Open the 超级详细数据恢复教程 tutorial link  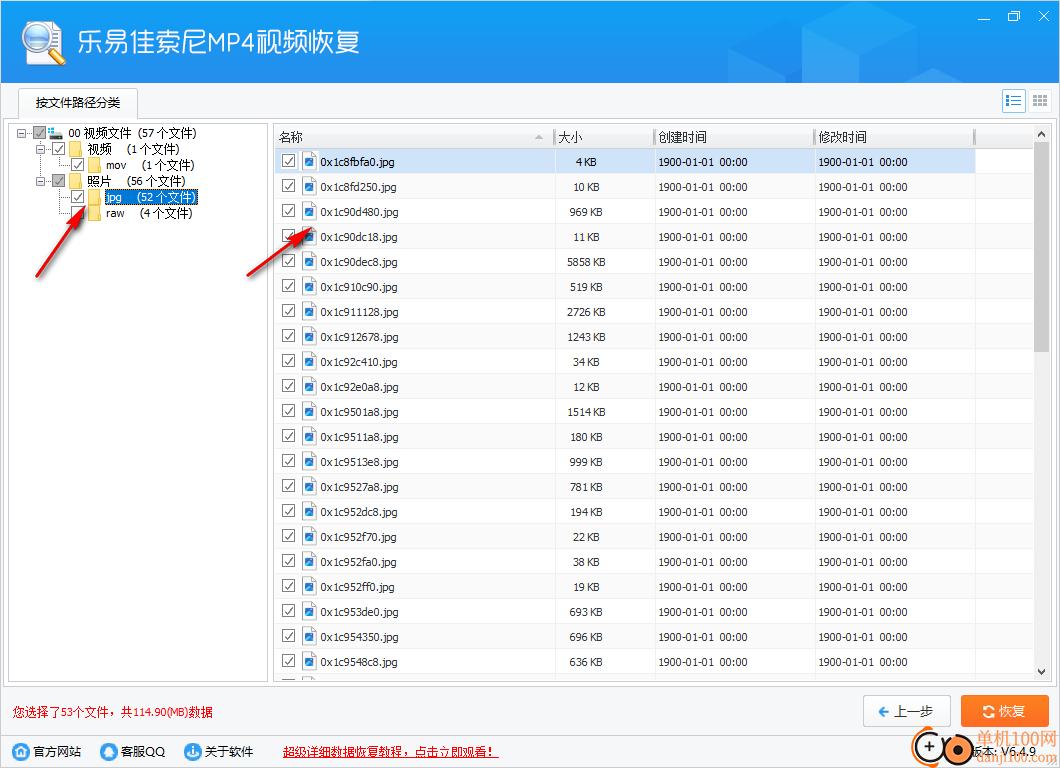click(391, 752)
